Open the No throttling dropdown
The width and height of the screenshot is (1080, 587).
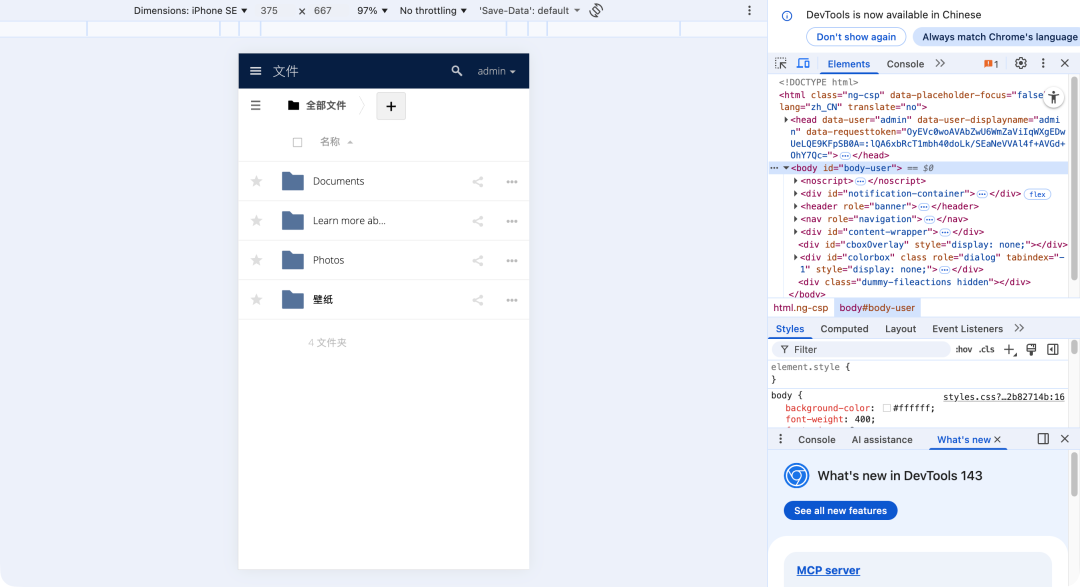(x=433, y=11)
